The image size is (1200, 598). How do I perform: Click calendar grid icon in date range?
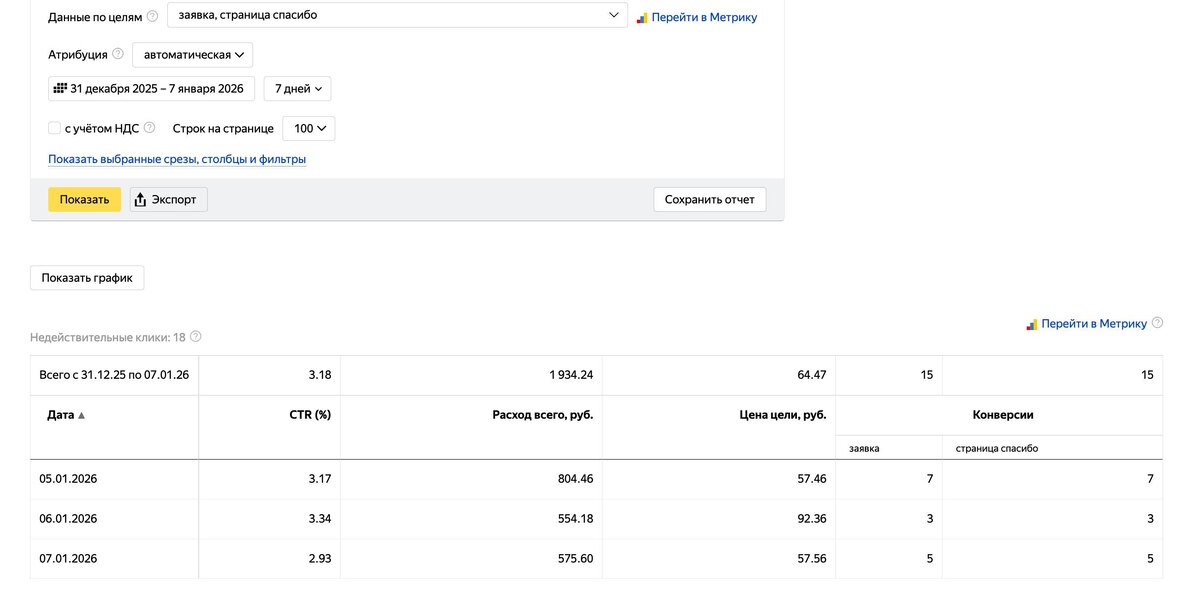59,89
